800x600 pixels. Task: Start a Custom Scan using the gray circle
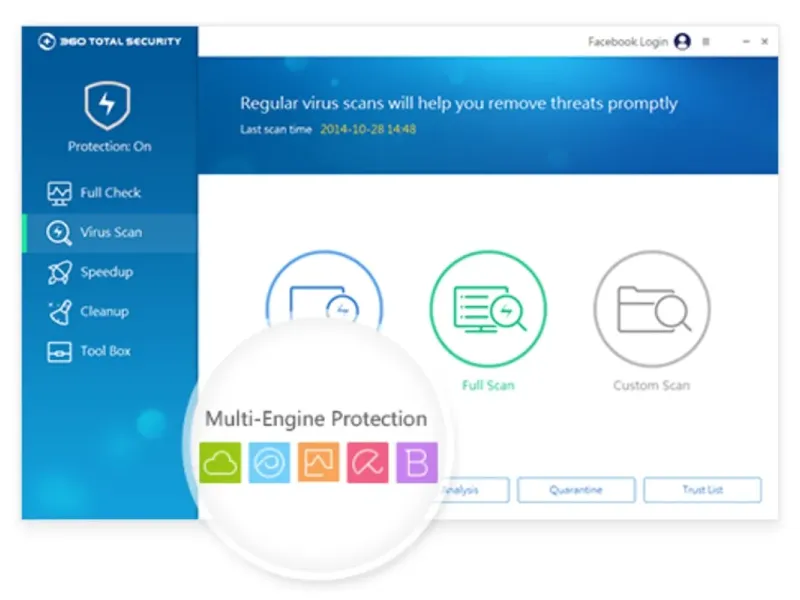[x=652, y=309]
